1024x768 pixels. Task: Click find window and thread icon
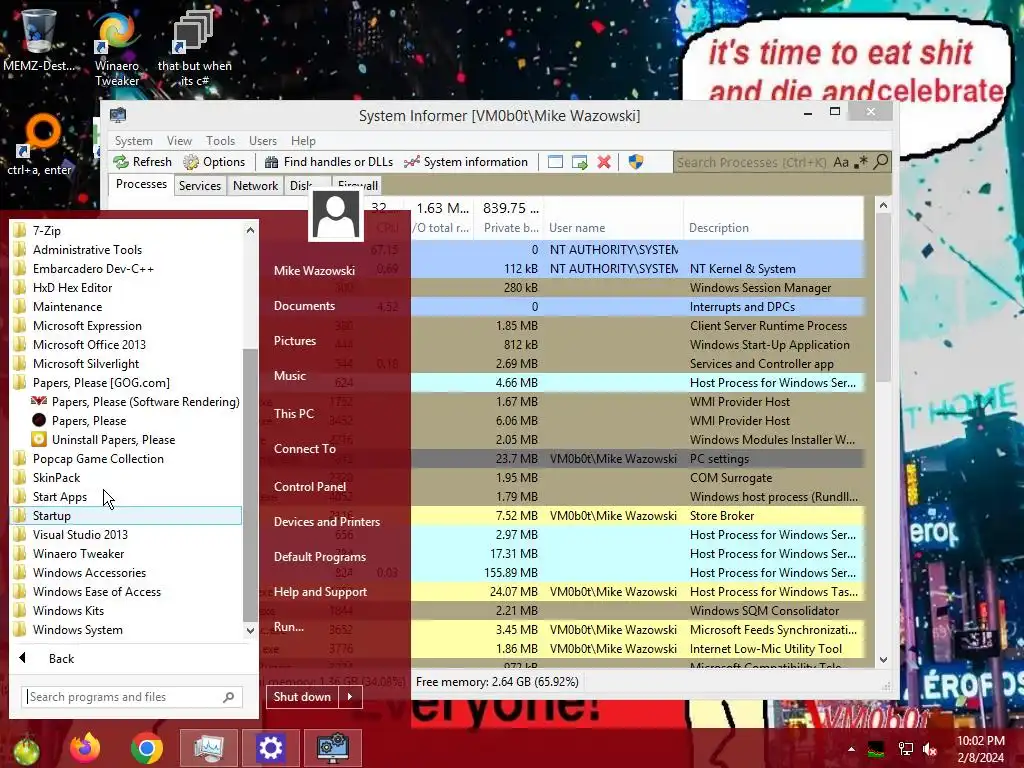click(x=579, y=162)
